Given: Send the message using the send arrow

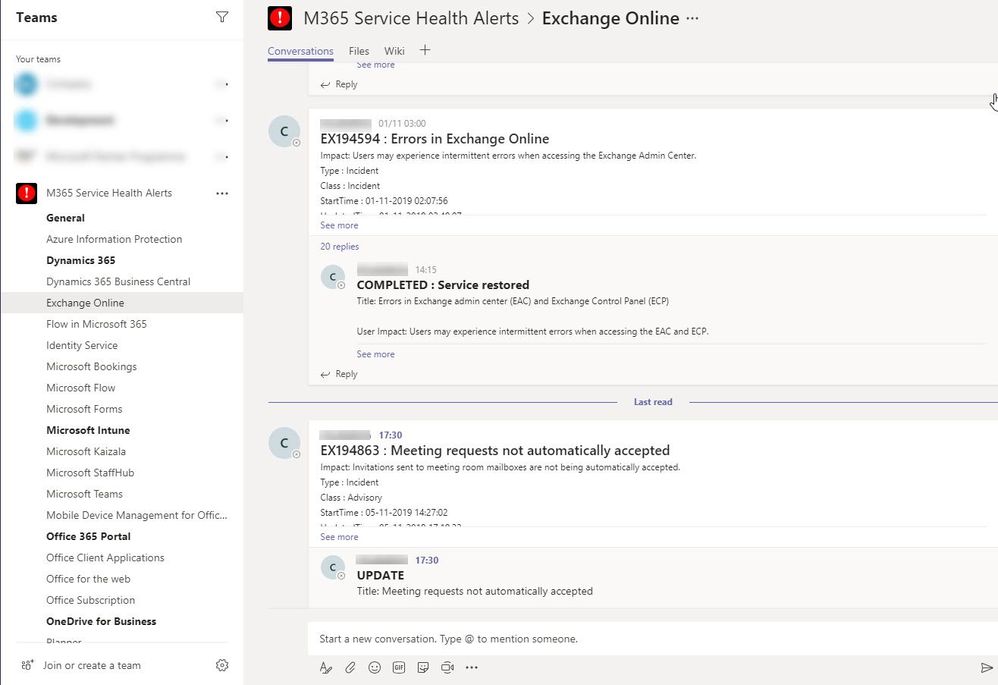Looking at the screenshot, I should pyautogui.click(x=984, y=667).
